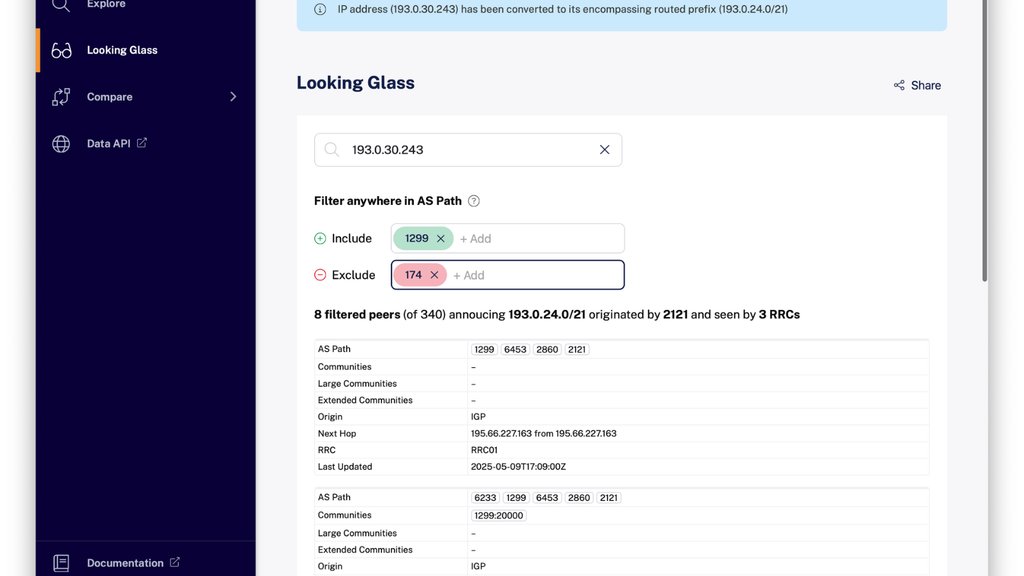Clear the search field with X icon

point(604,150)
